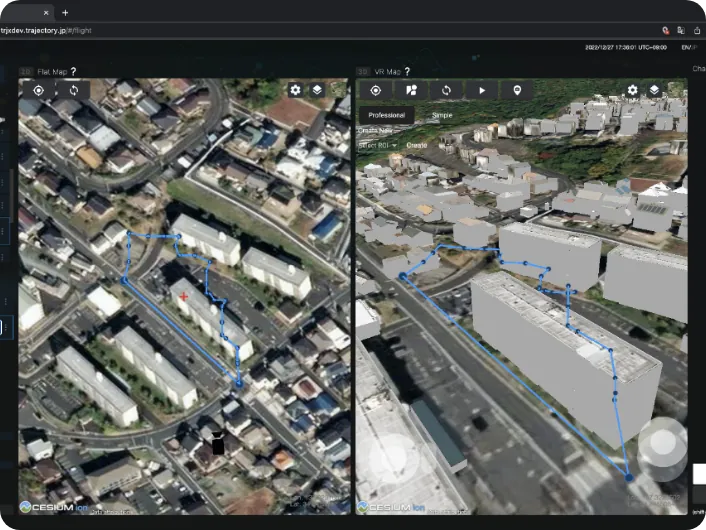Click the Cesium ion logo on VR Map

click(x=391, y=507)
